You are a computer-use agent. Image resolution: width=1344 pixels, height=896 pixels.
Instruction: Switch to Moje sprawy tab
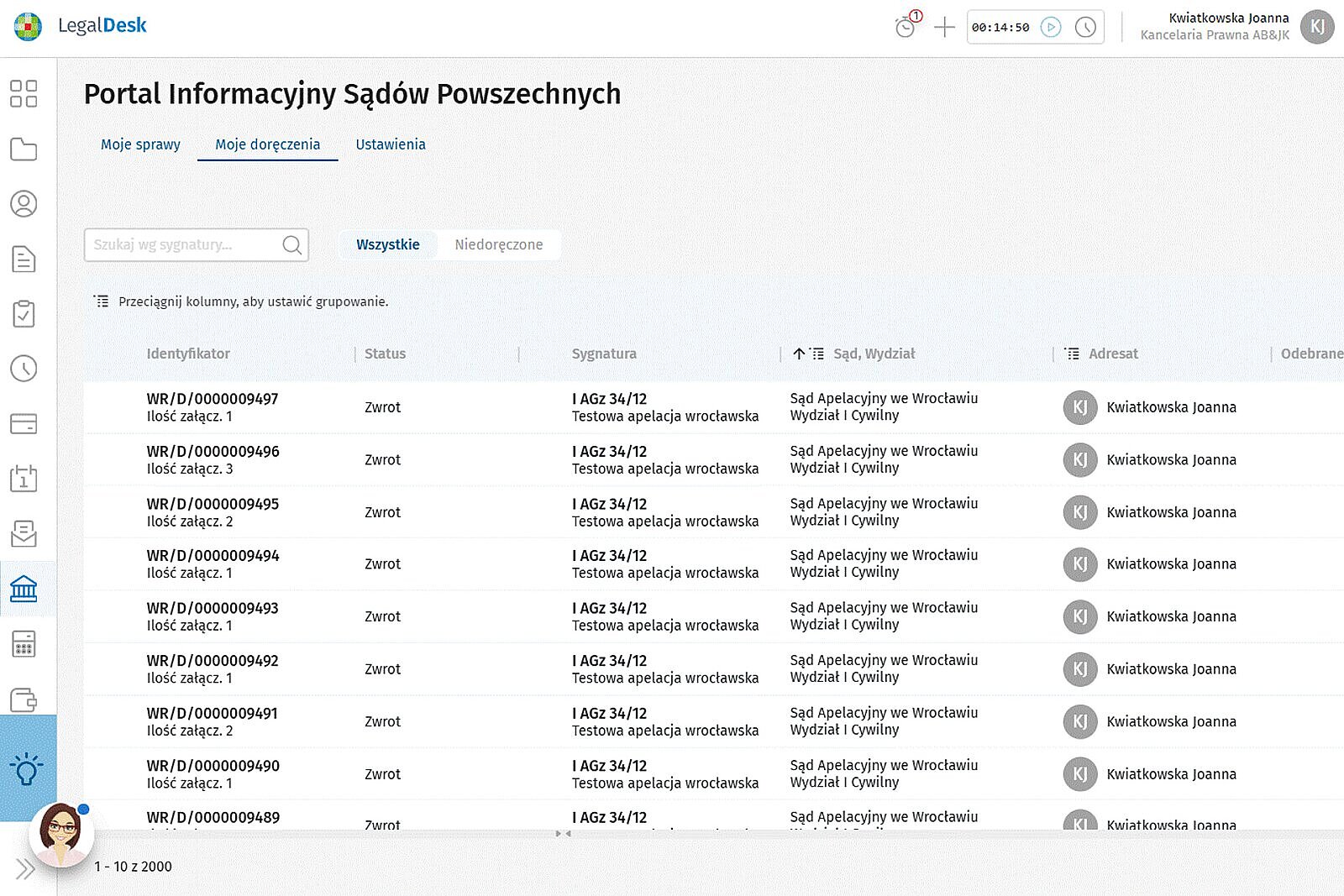tap(140, 144)
